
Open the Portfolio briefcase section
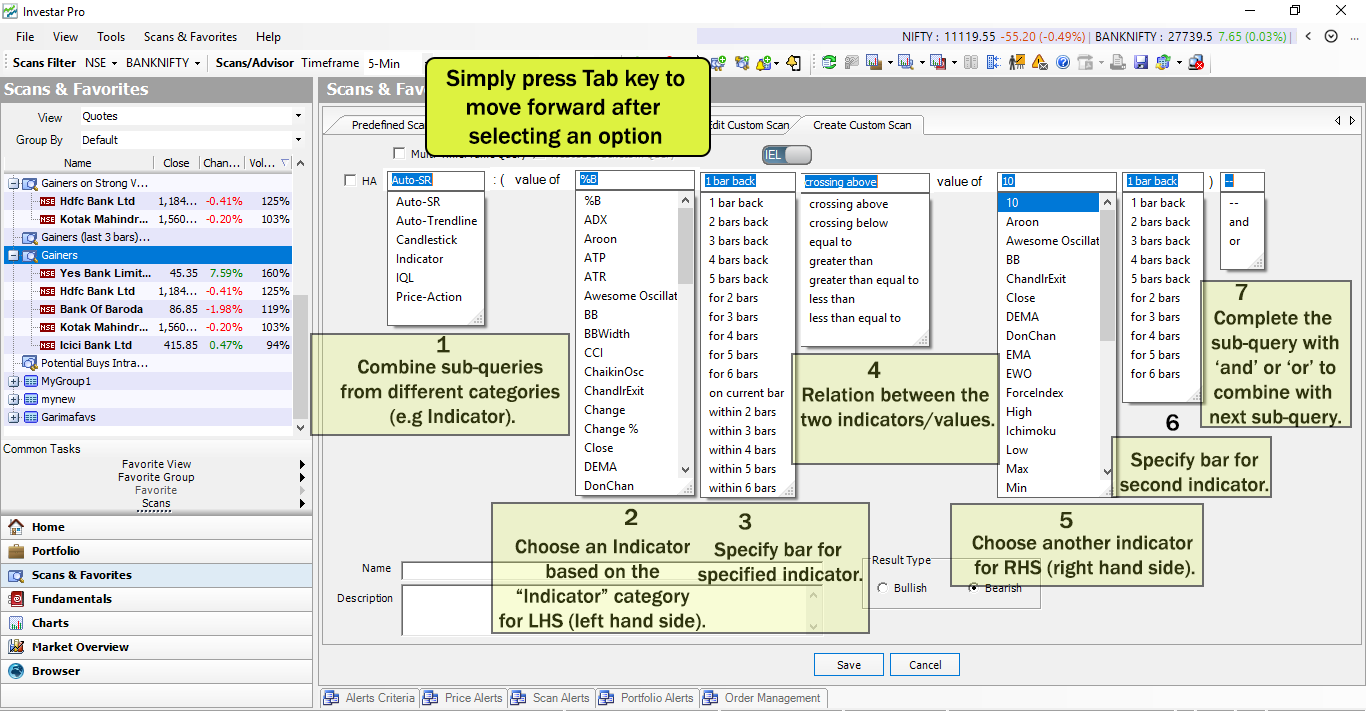[x=55, y=551]
